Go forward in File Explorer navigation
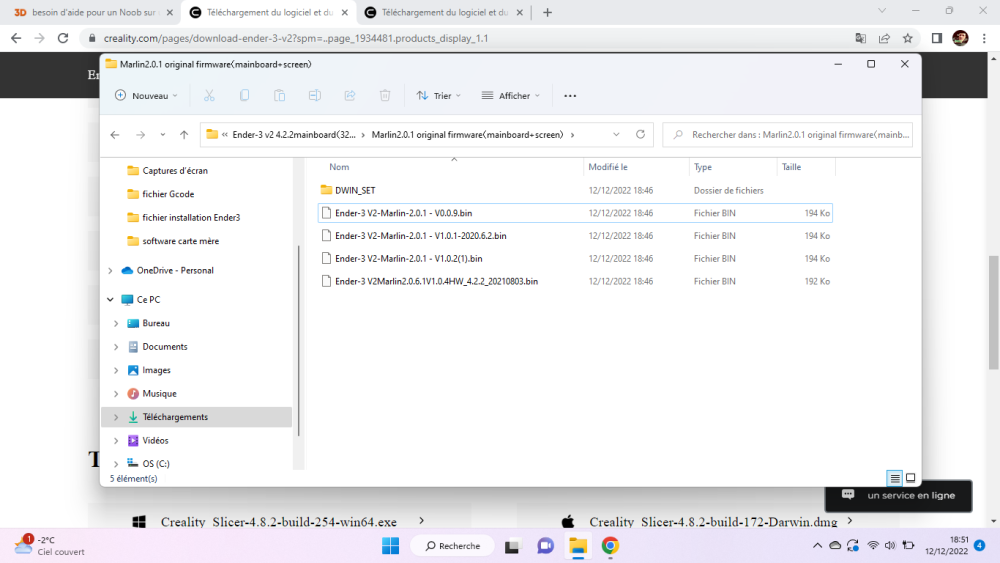This screenshot has width=1000, height=563. tap(140, 135)
